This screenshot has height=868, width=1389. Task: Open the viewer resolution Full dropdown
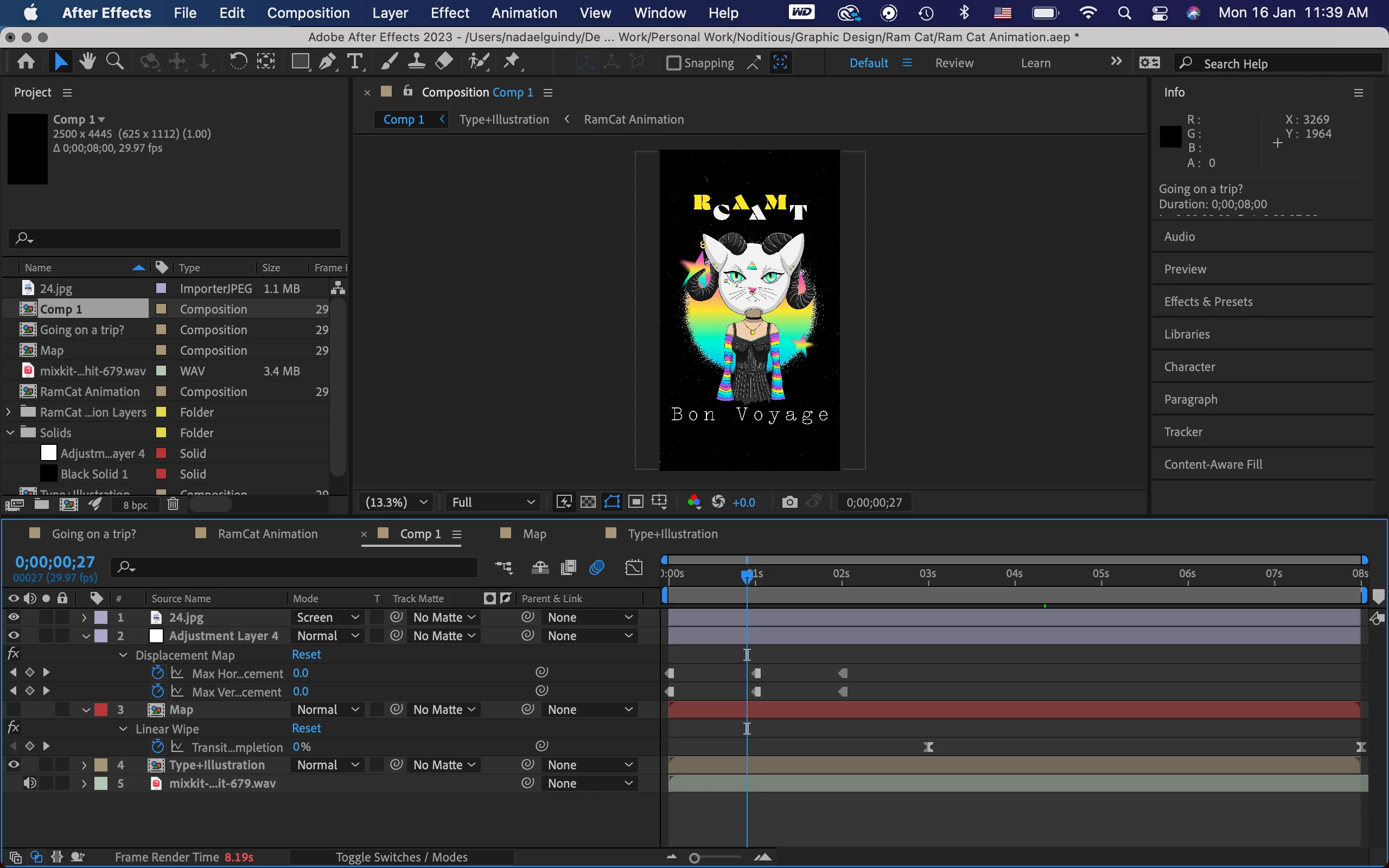493,502
